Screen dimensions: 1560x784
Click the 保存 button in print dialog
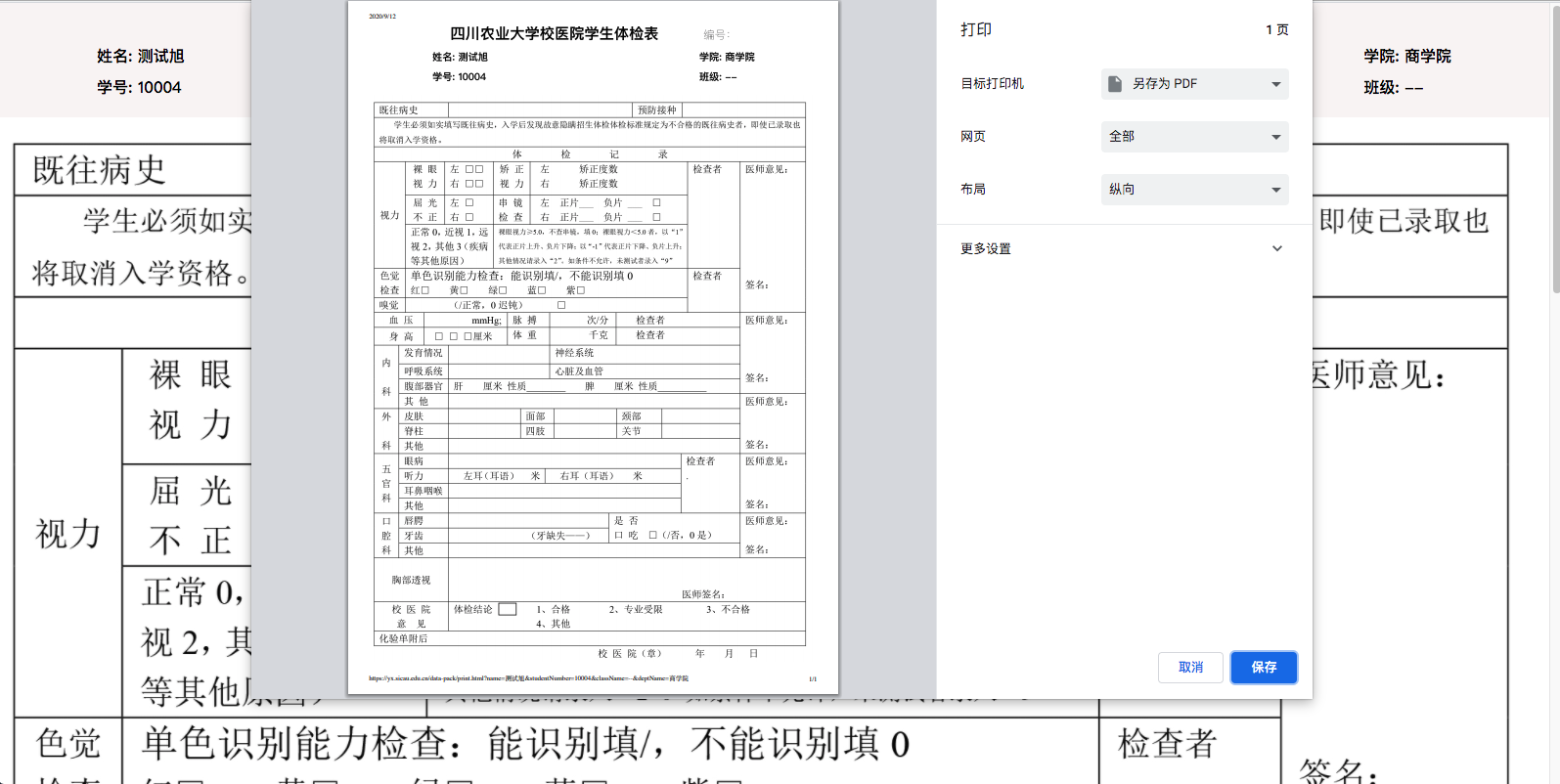pyautogui.click(x=1264, y=667)
